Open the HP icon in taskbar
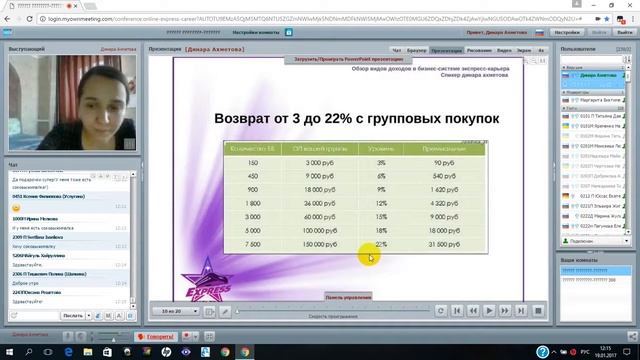640x360 pixels. 166,352
